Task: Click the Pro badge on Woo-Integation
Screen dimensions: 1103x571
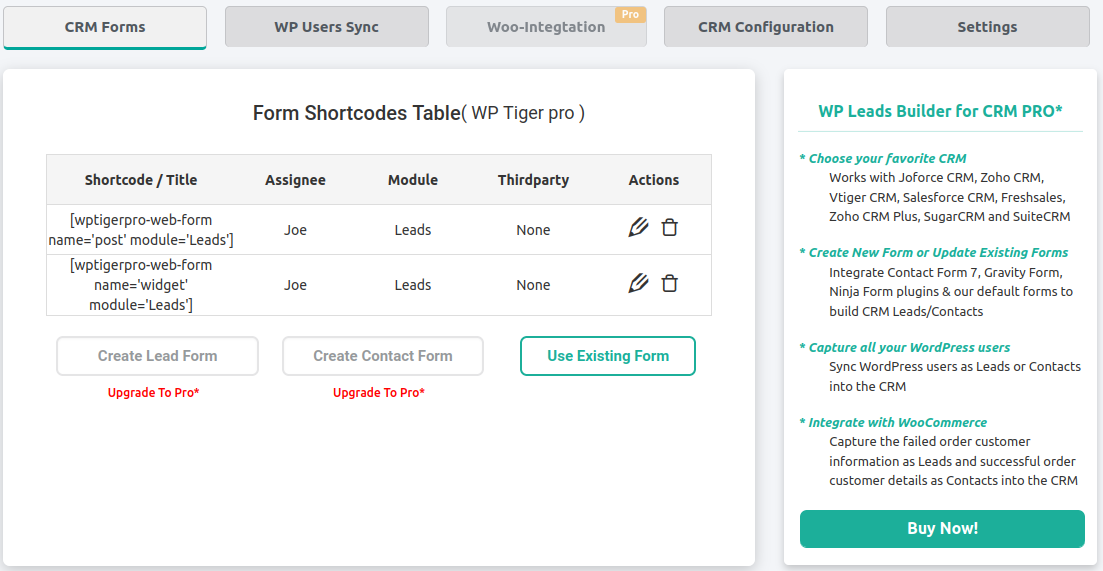Action: 630,14
